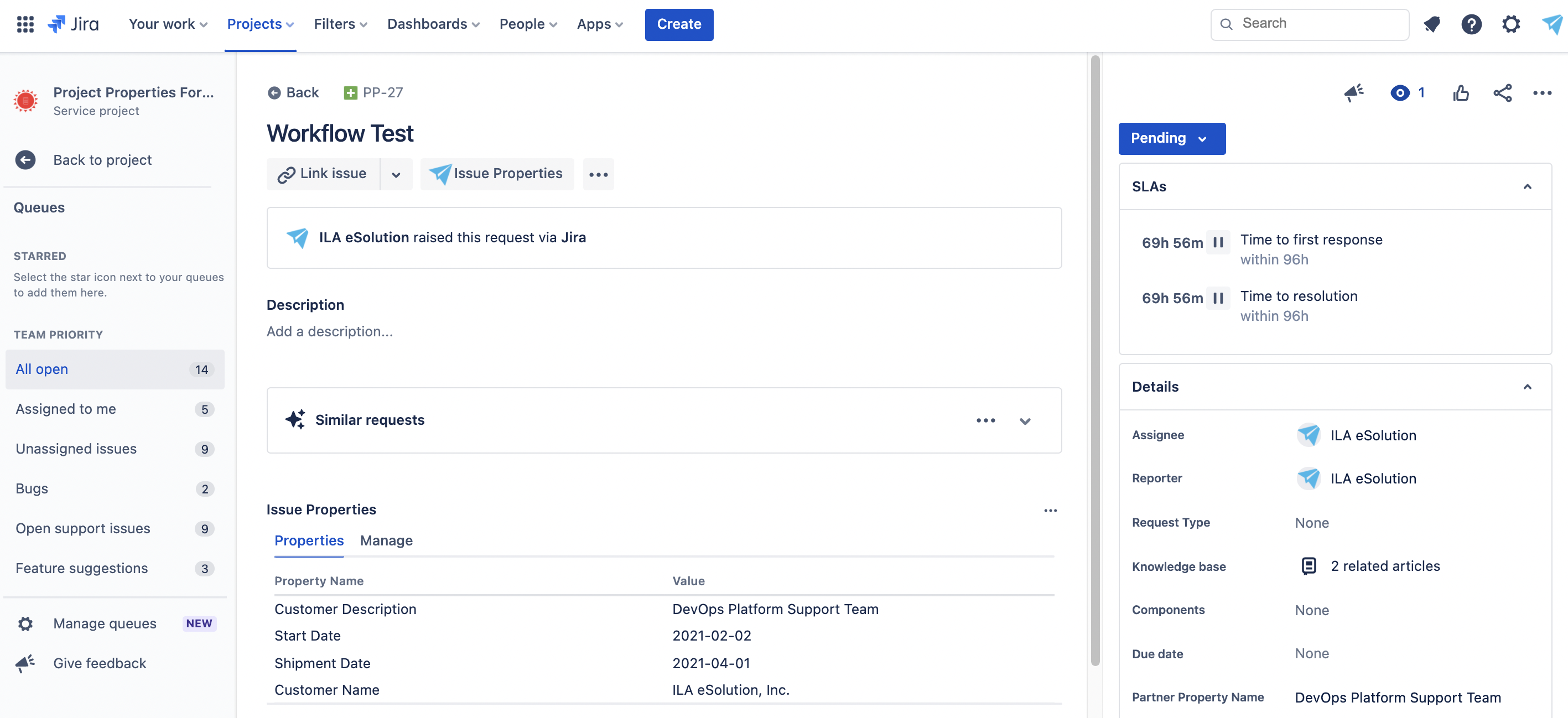
Task: Share the issue via the share icon
Action: (1502, 92)
